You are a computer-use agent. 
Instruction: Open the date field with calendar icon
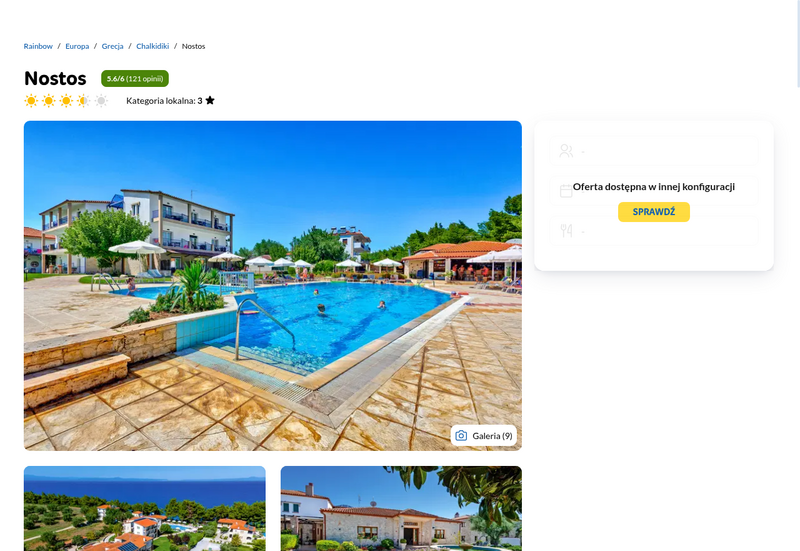coord(654,191)
